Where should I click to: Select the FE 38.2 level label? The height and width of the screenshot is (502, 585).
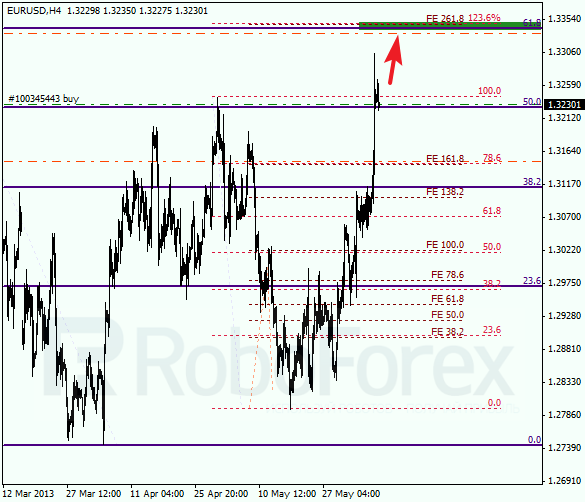click(x=447, y=332)
